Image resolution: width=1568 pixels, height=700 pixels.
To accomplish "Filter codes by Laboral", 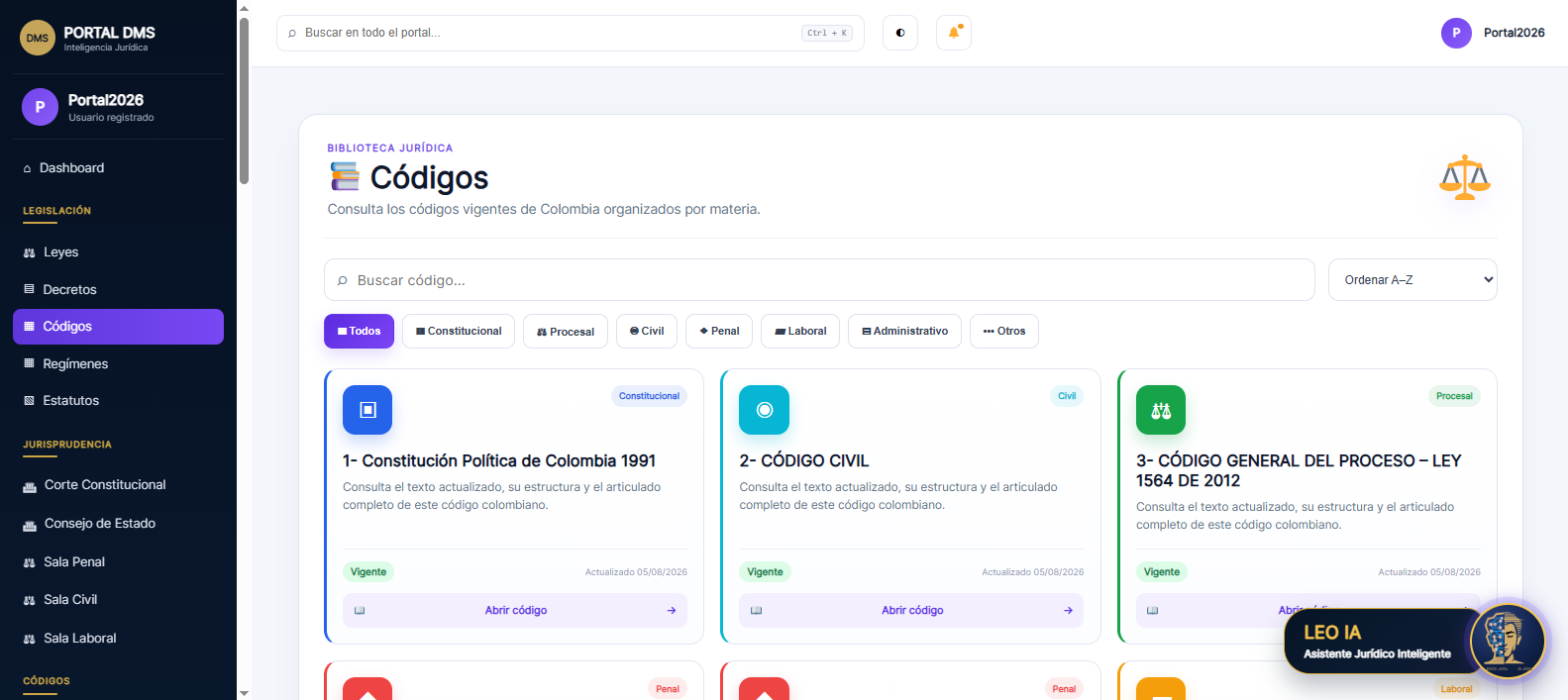I will point(800,332).
